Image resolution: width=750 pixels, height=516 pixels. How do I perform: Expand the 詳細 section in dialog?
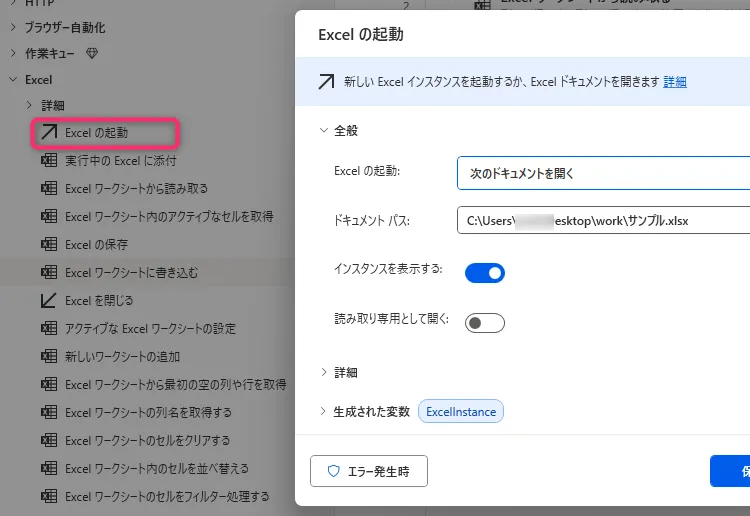click(323, 372)
